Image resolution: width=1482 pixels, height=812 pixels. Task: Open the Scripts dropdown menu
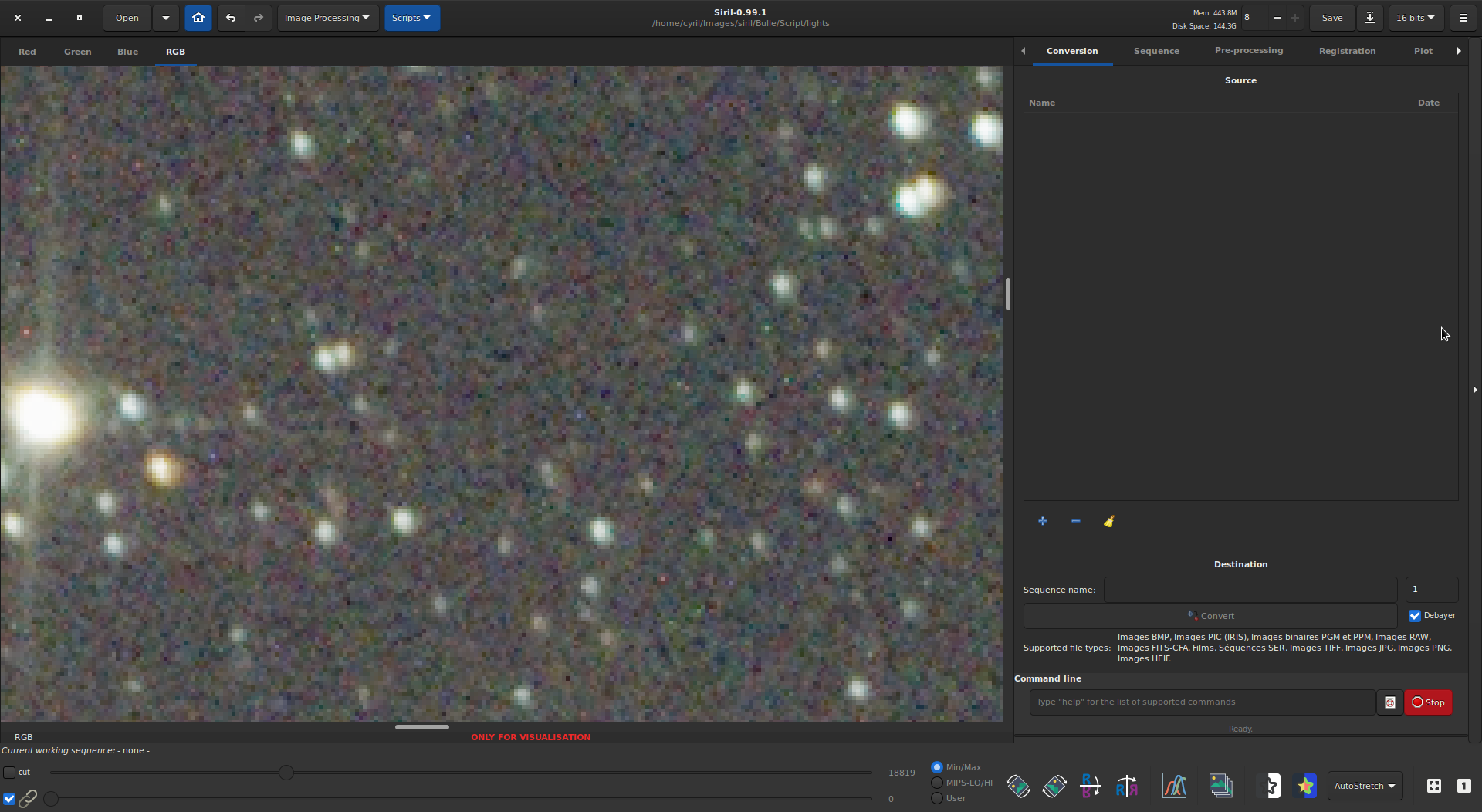411,18
